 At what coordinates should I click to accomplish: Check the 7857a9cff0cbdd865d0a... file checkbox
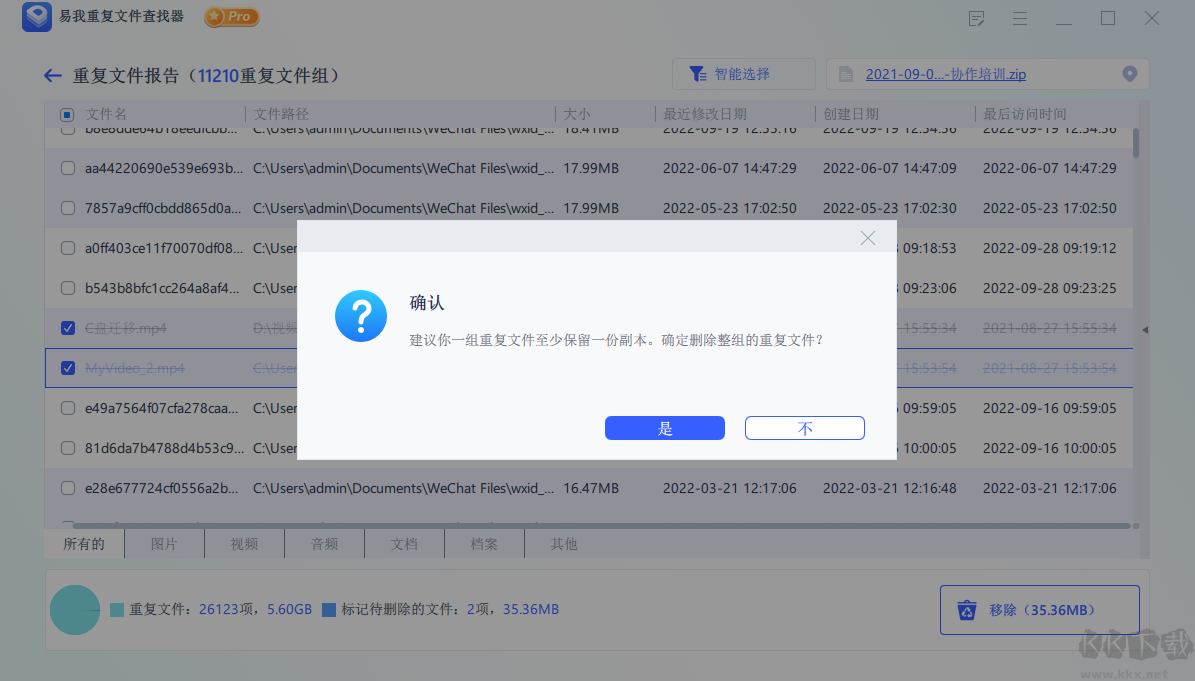tap(68, 208)
